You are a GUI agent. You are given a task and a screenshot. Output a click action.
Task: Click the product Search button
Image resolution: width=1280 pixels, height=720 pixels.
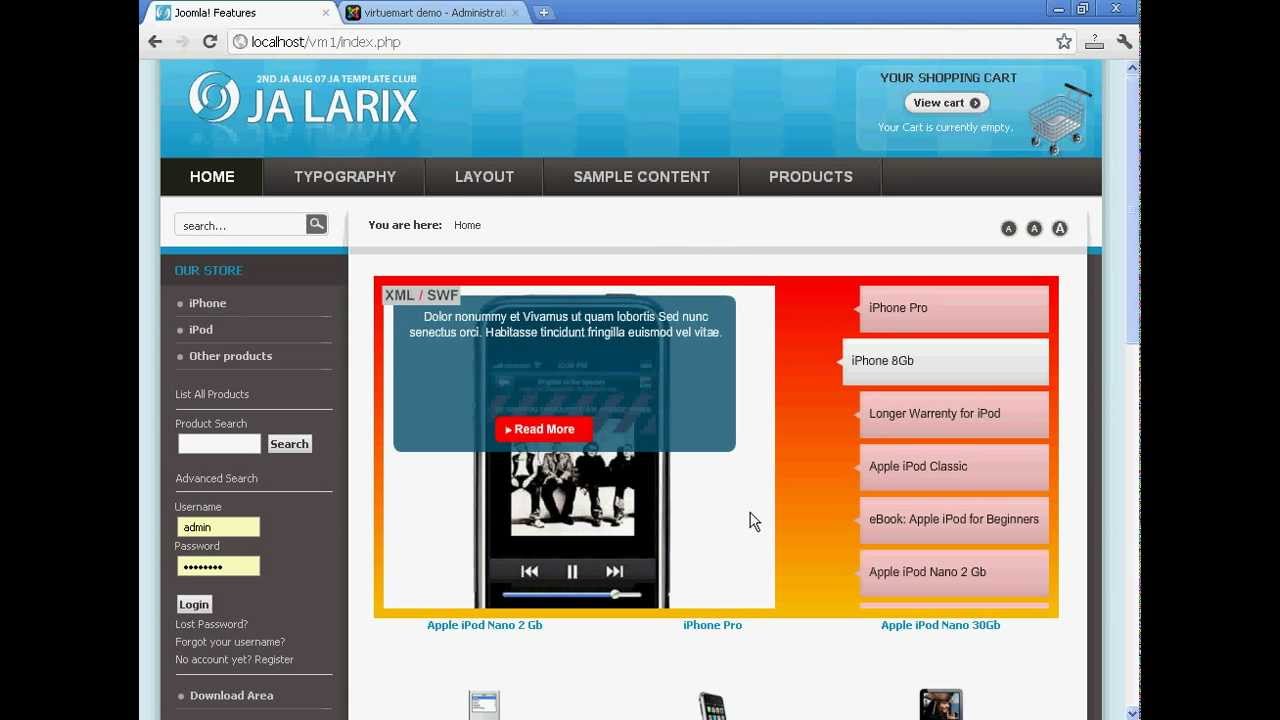click(290, 444)
